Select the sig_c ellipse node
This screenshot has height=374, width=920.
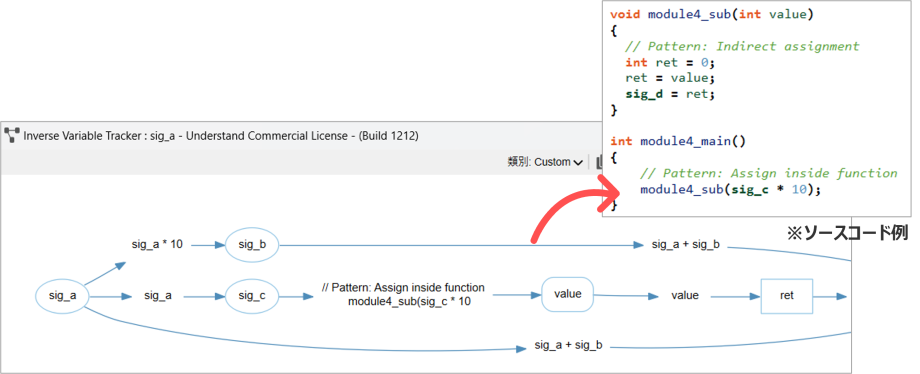251,296
